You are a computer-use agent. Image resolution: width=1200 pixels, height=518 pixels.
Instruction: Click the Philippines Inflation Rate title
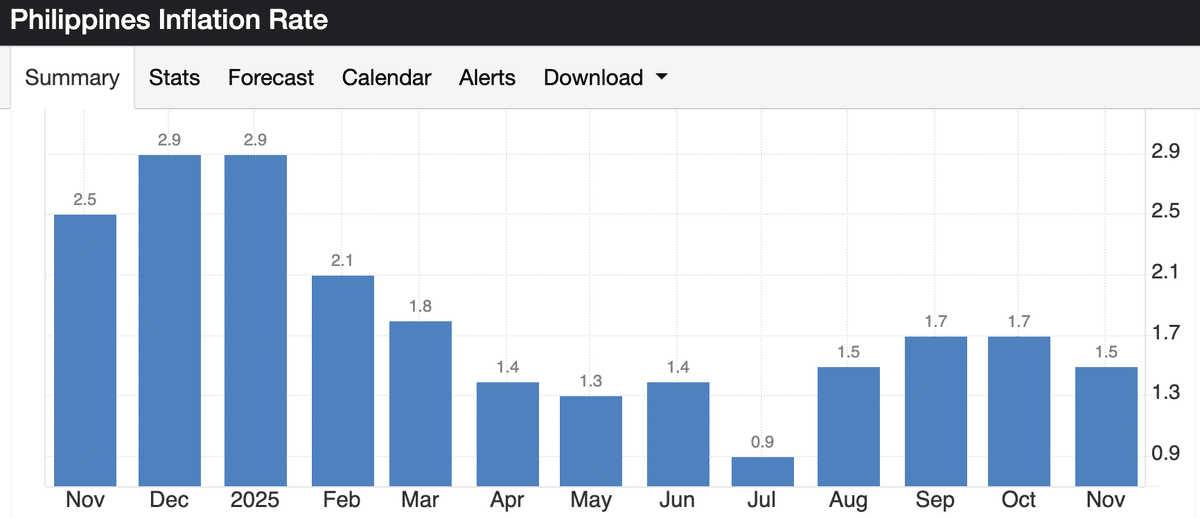pyautogui.click(x=169, y=19)
